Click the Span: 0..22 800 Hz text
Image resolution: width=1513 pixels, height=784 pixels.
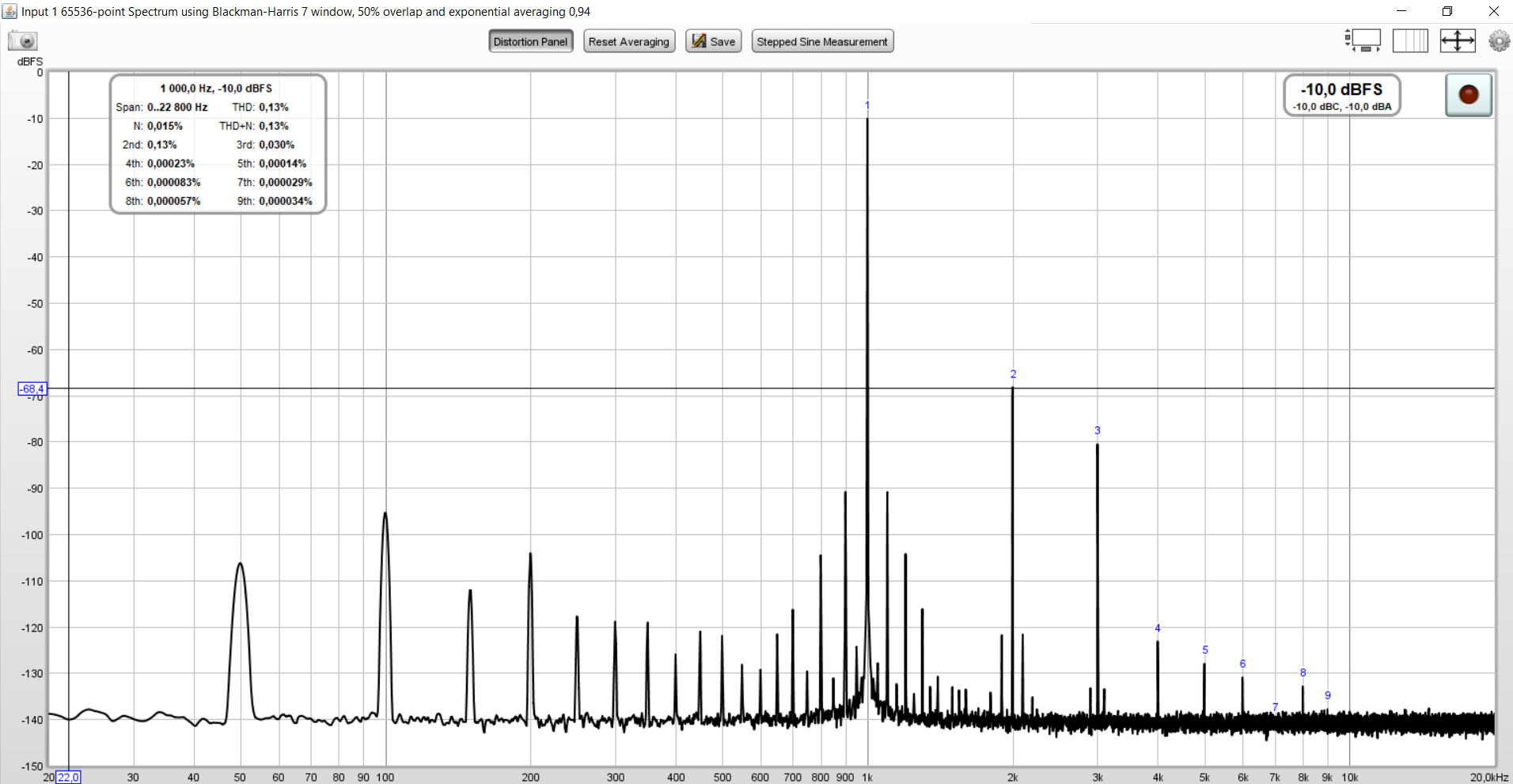click(x=161, y=107)
